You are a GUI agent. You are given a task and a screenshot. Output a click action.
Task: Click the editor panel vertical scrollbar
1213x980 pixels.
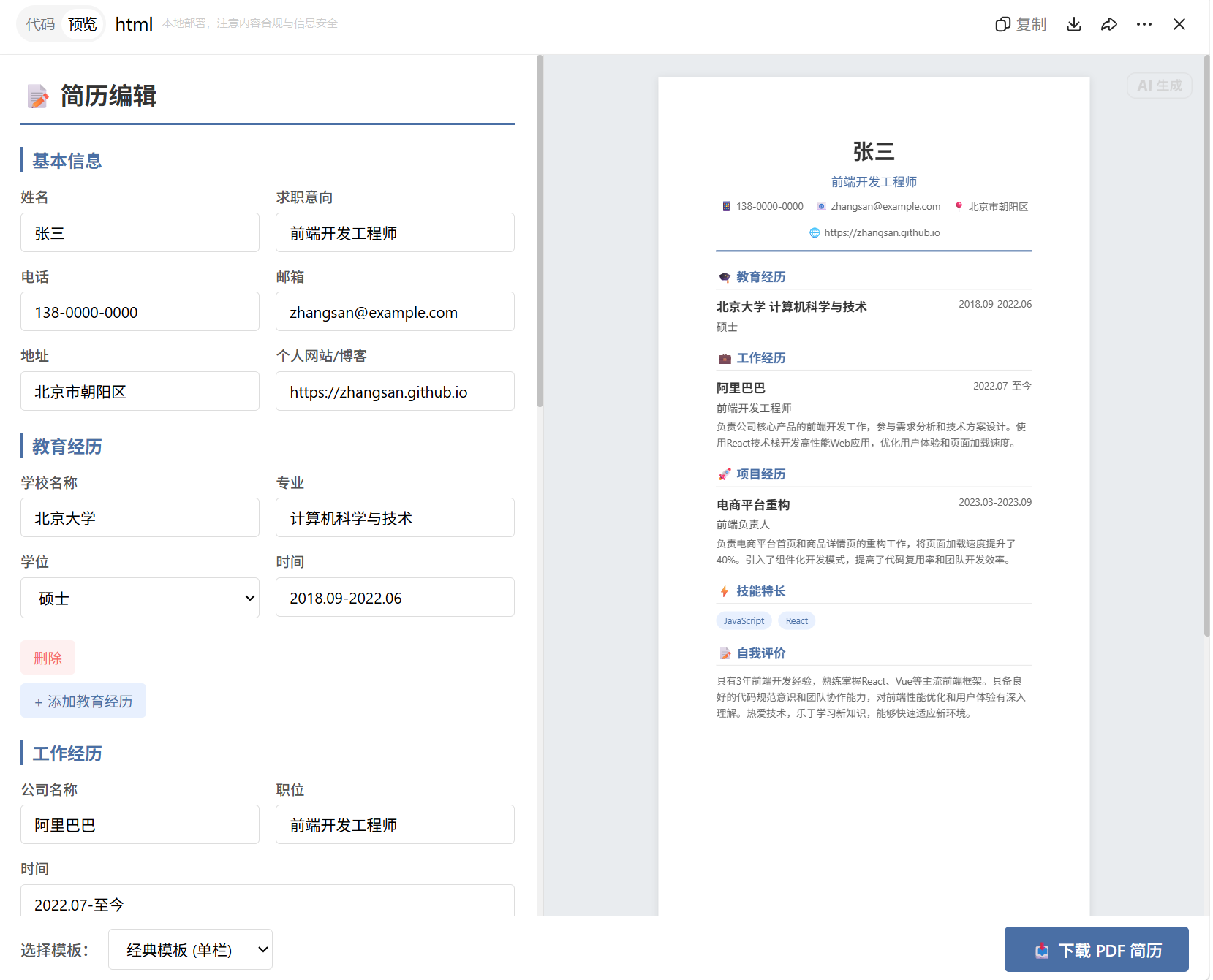[x=540, y=231]
